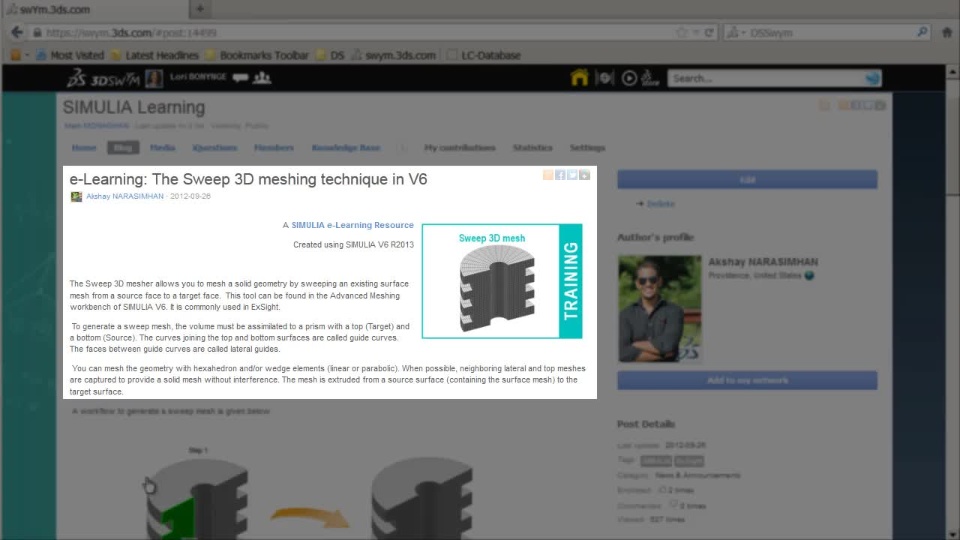The height and width of the screenshot is (540, 960).
Task: Open SIMULIA e-Learning Resource link
Action: 353,225
